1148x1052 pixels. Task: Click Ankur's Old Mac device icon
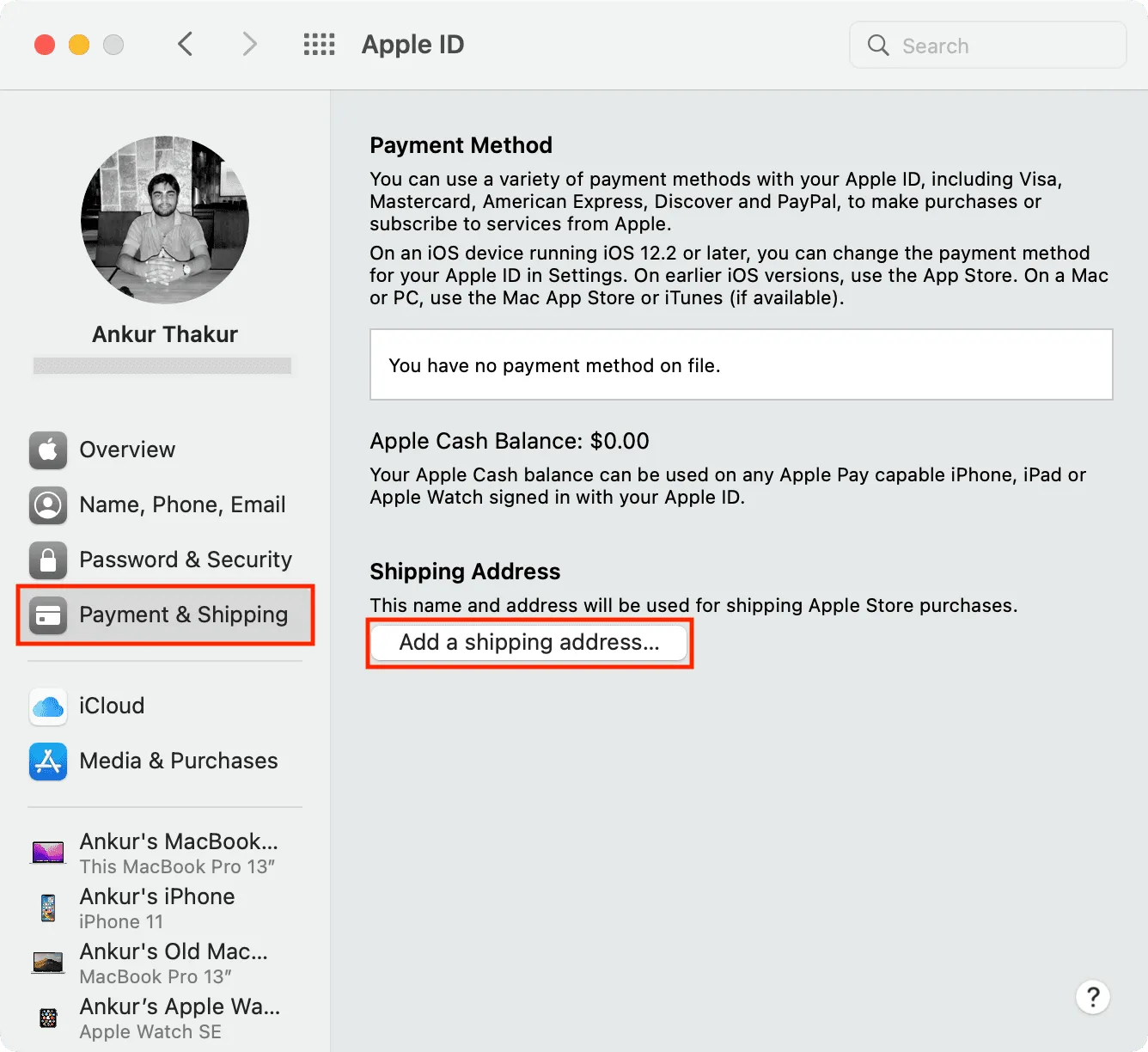[48, 963]
